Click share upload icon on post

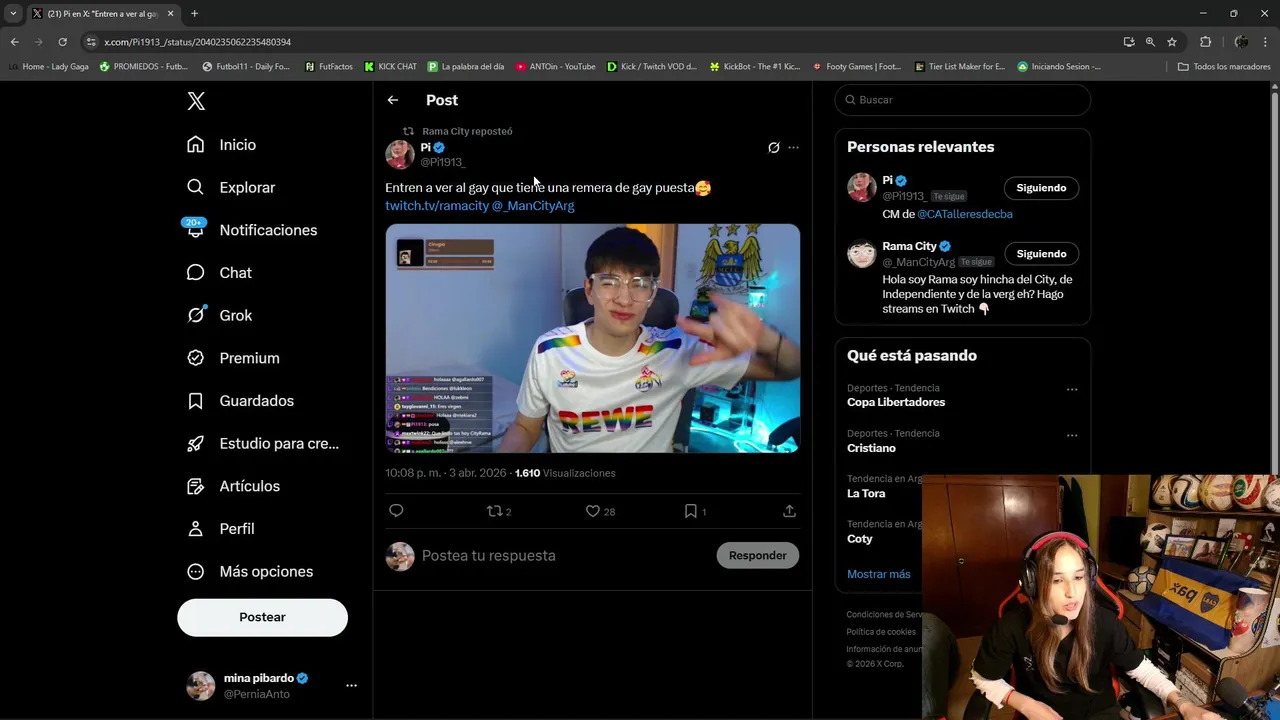tap(789, 511)
